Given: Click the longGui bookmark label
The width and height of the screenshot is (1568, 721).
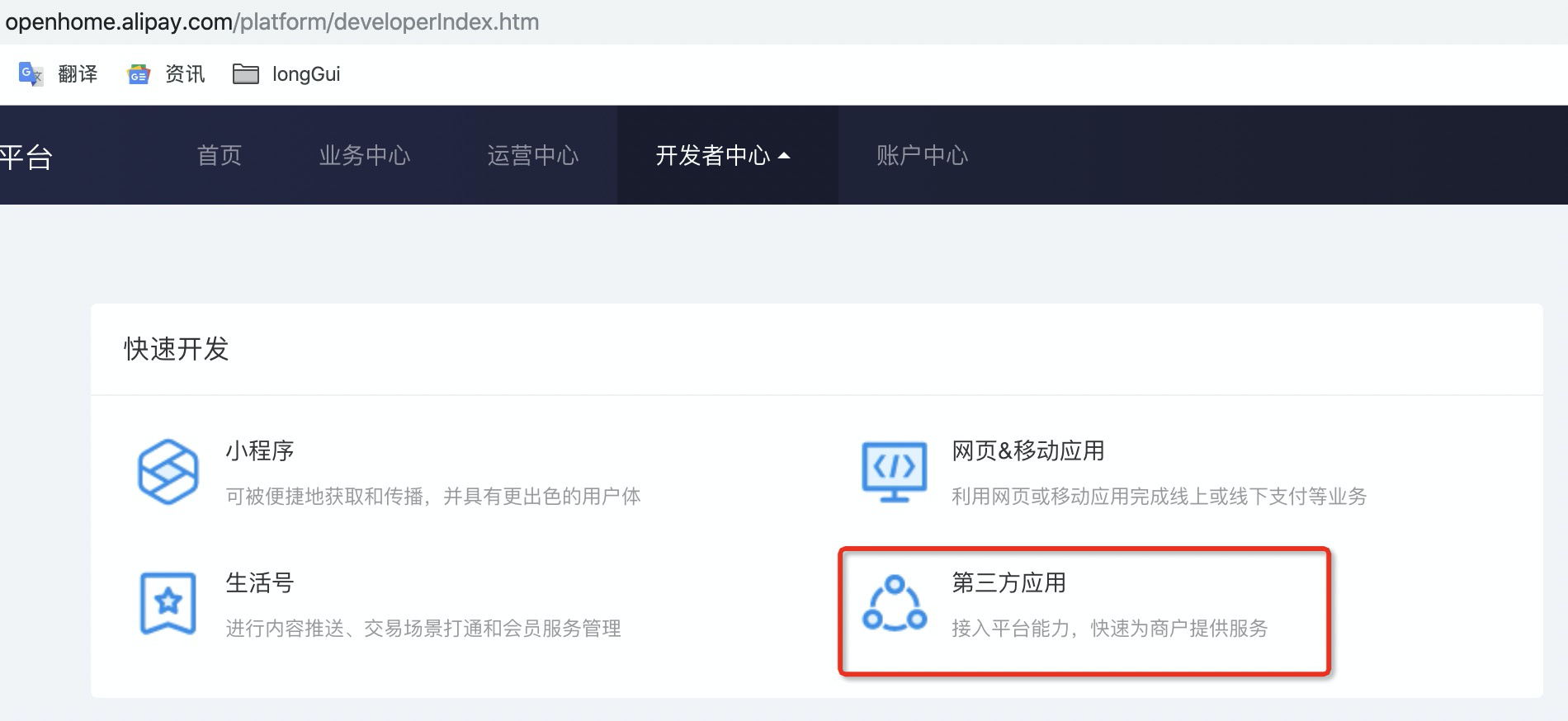Looking at the screenshot, I should 306,74.
